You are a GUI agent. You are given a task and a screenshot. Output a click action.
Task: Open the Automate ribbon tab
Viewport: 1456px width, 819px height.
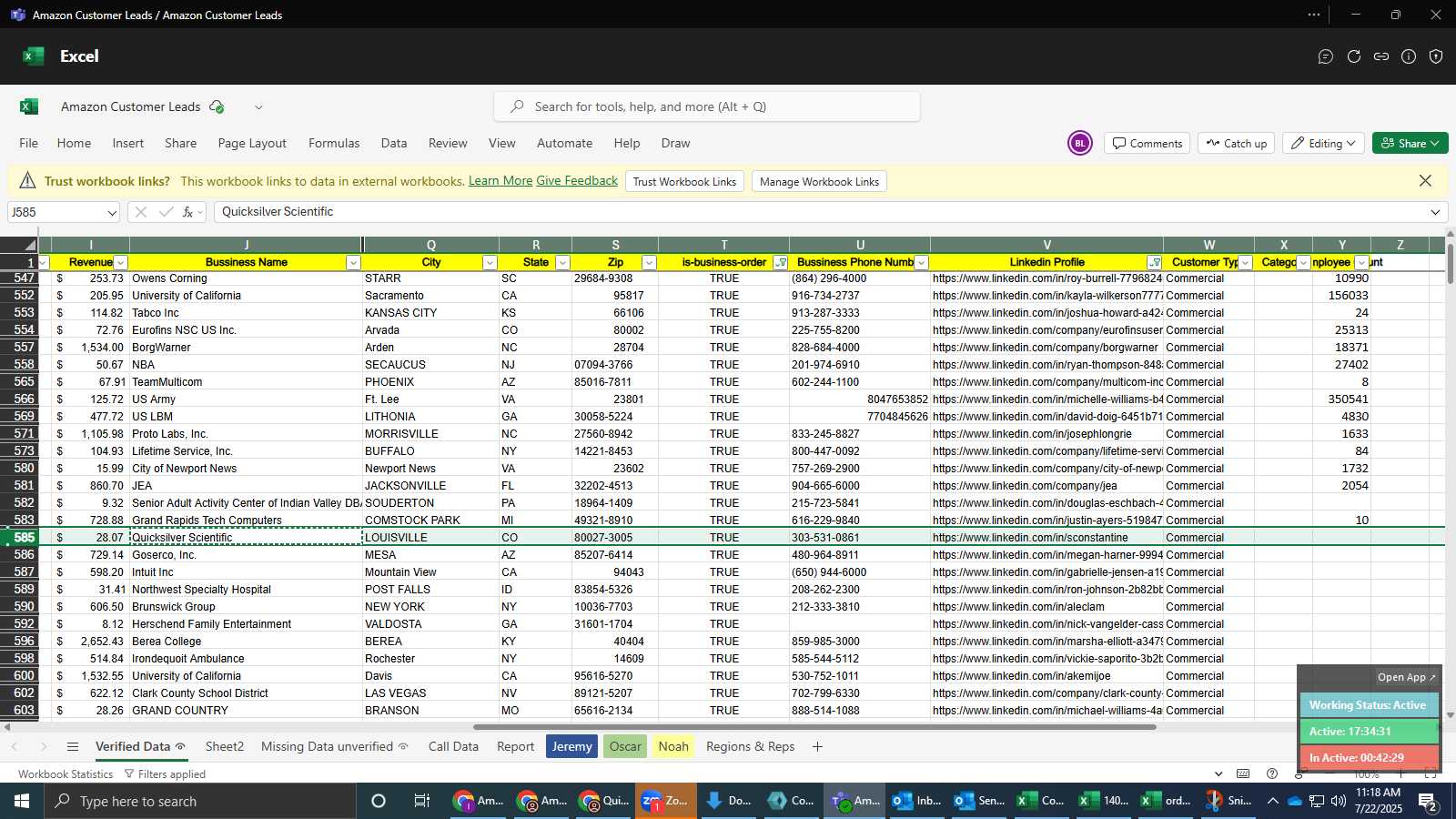564,143
